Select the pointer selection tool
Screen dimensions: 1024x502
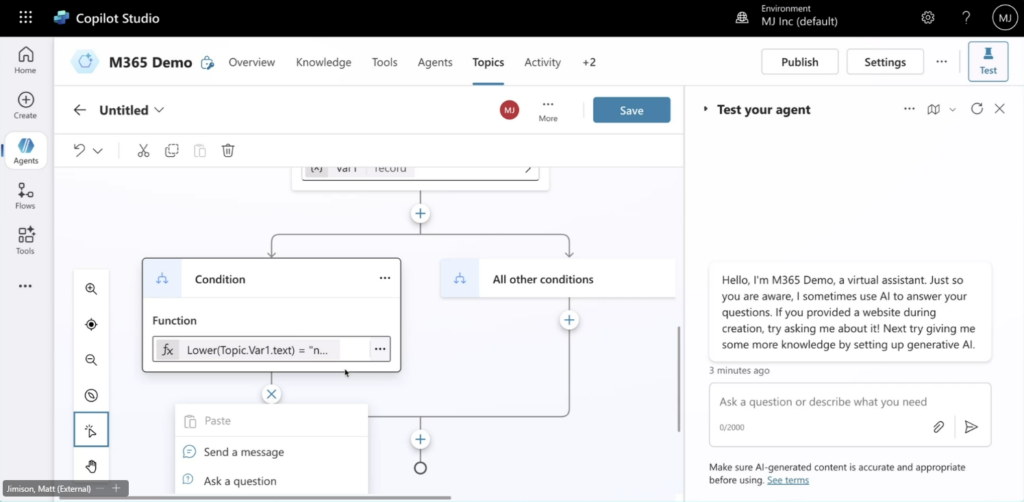tap(91, 430)
